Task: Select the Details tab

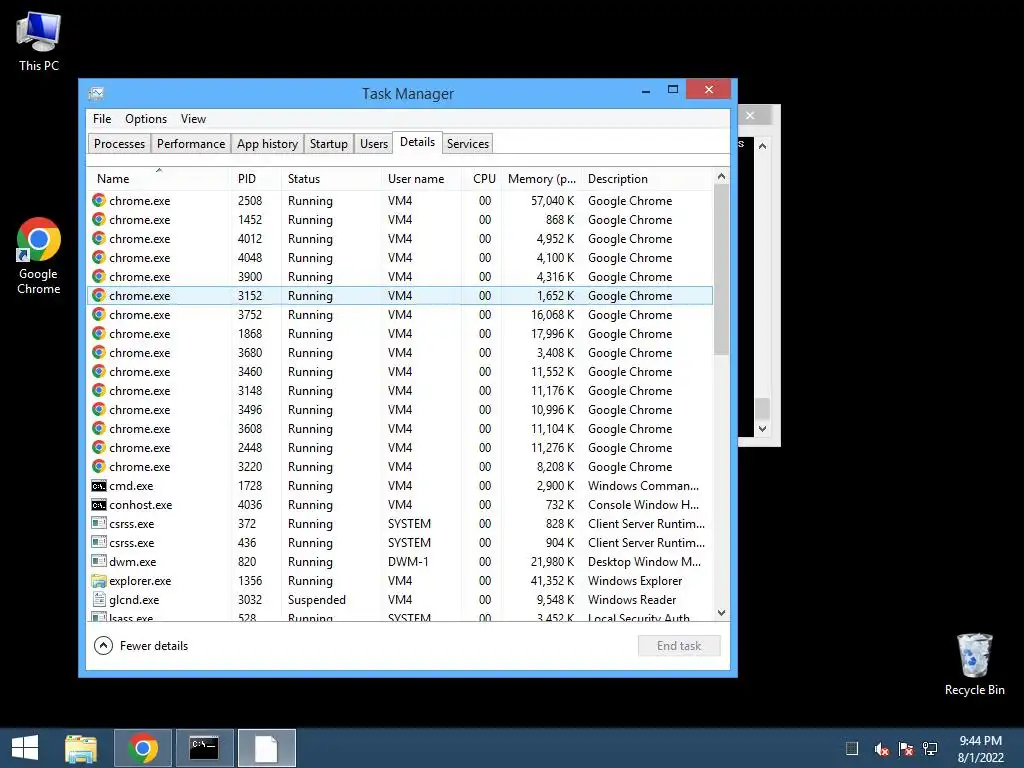Action: (417, 142)
